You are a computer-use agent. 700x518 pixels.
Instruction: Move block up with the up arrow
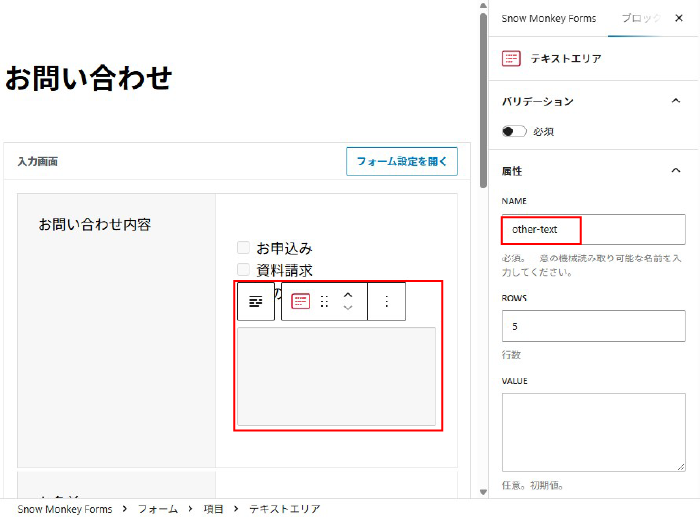pos(348,294)
